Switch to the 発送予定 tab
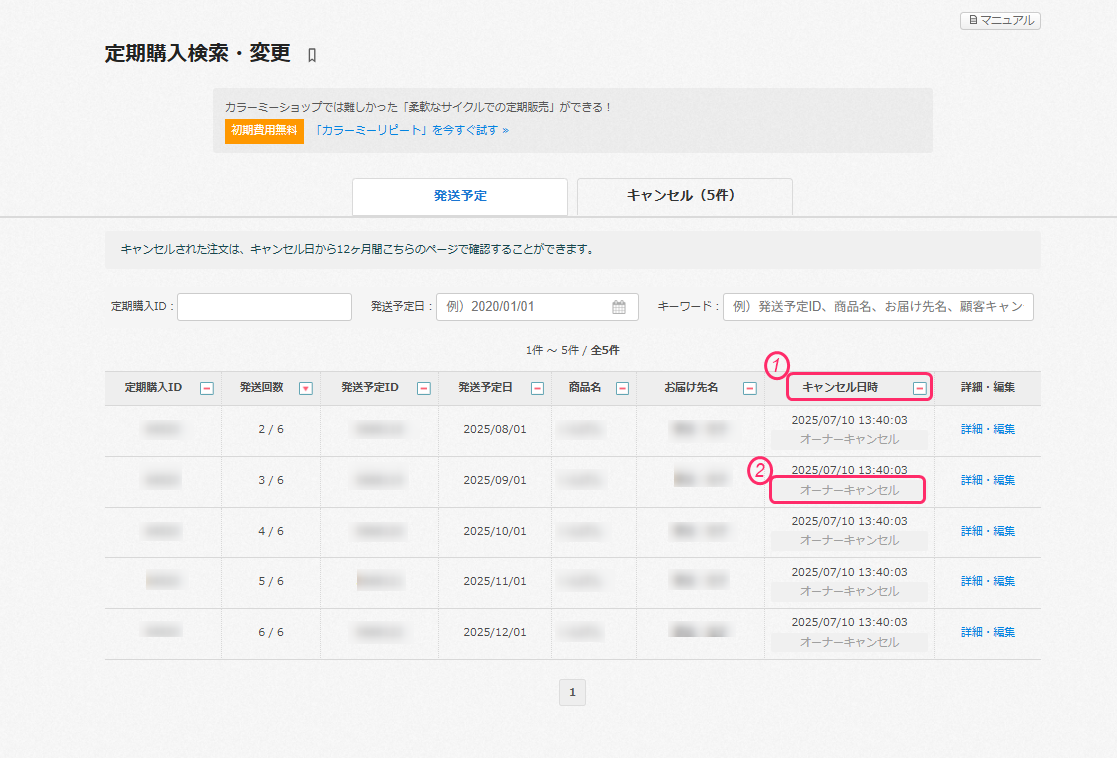1117x758 pixels. 460,196
